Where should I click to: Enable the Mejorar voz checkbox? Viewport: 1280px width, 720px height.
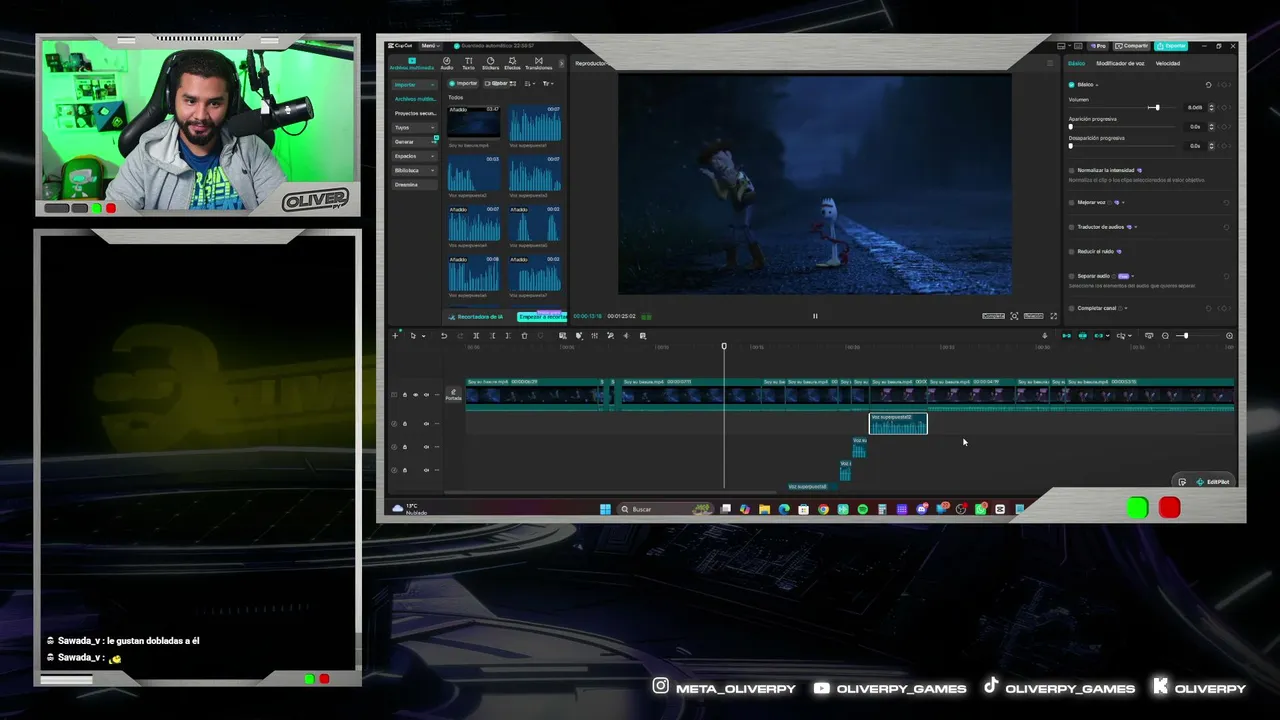pos(1071,202)
